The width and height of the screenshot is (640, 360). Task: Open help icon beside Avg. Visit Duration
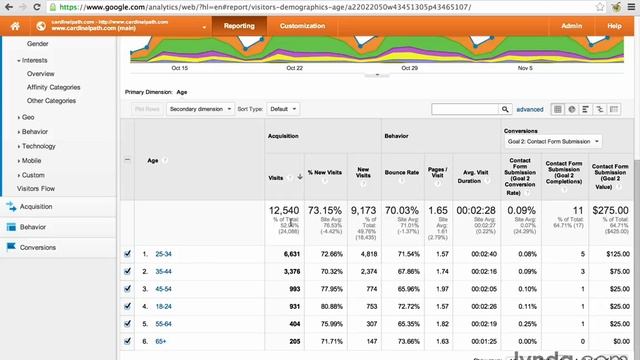tap(487, 180)
